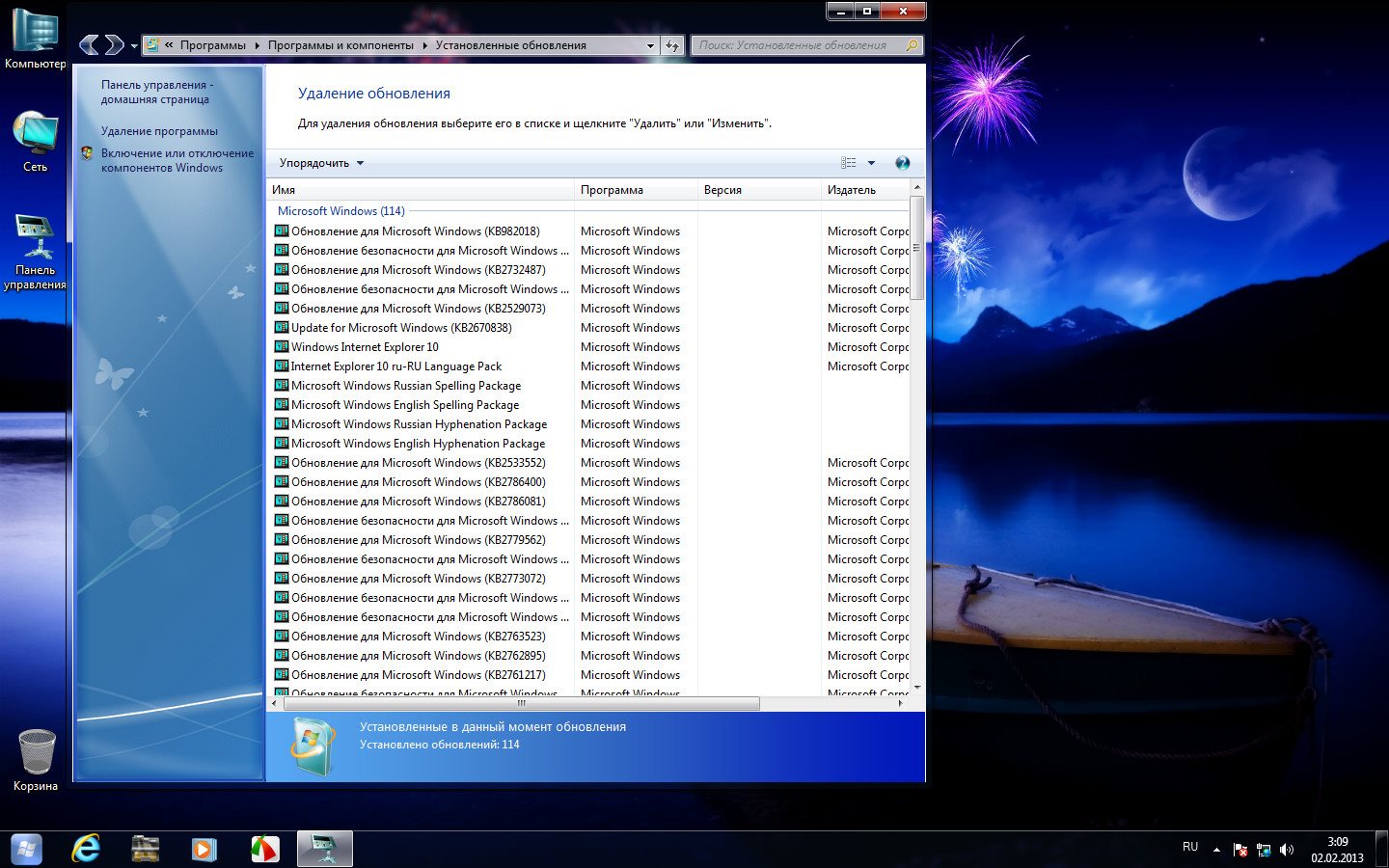Viewport: 1389px width, 868px height.
Task: Sort by the Версия column header
Action: 758,190
